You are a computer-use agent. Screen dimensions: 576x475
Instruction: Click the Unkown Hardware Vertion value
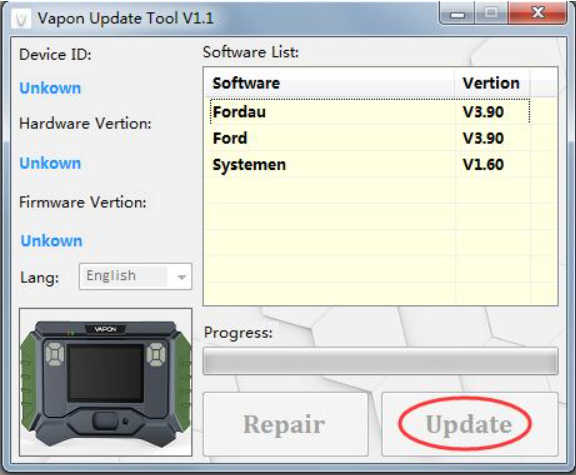click(x=50, y=163)
